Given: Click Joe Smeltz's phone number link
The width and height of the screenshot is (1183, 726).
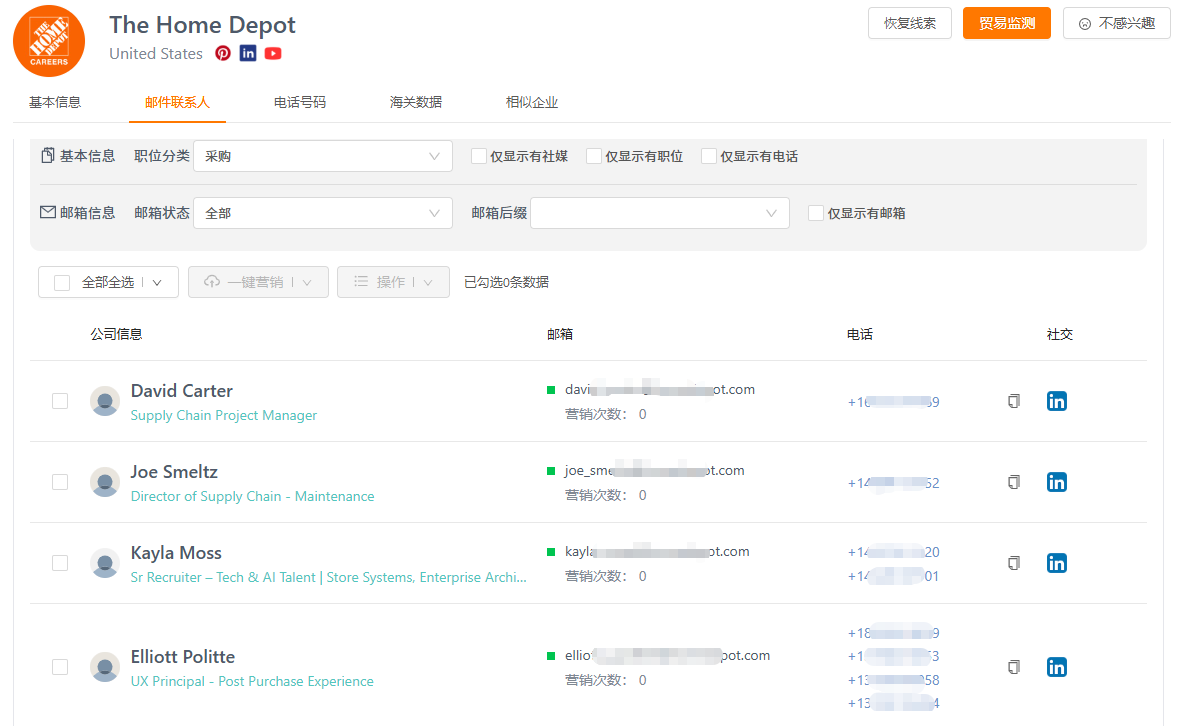Looking at the screenshot, I should (x=893, y=483).
